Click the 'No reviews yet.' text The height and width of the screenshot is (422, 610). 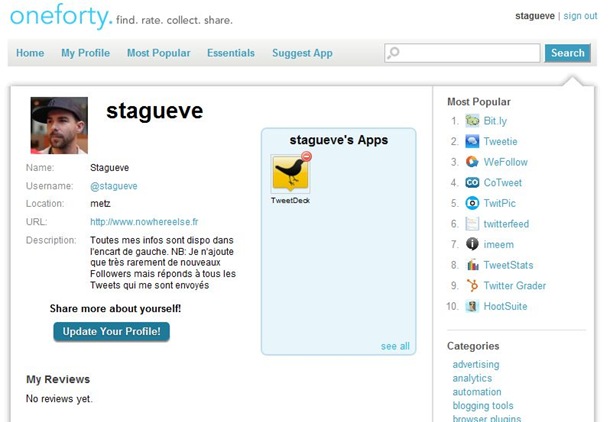coord(59,399)
